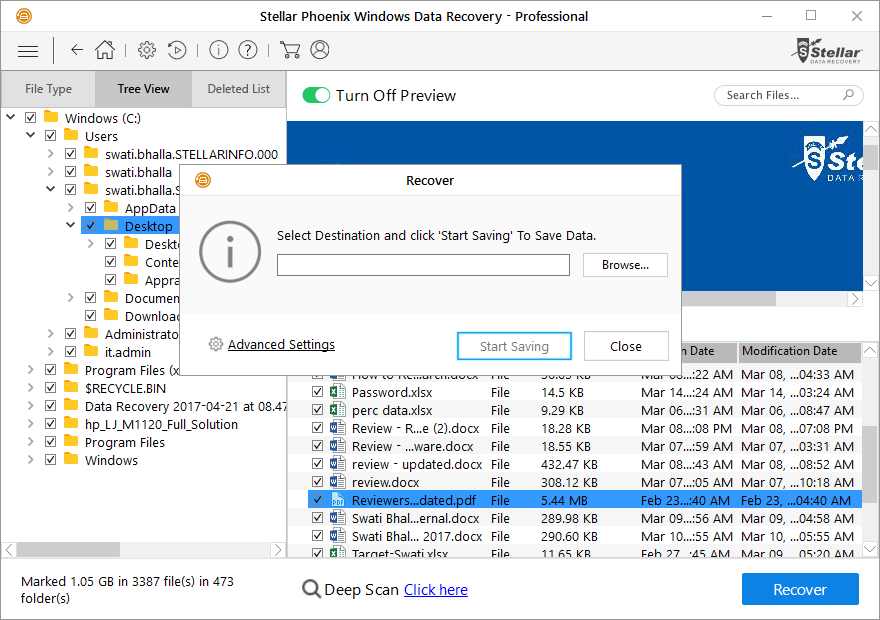Screen dimensions: 880x620
Task: Open the help question mark icon
Action: pos(248,50)
